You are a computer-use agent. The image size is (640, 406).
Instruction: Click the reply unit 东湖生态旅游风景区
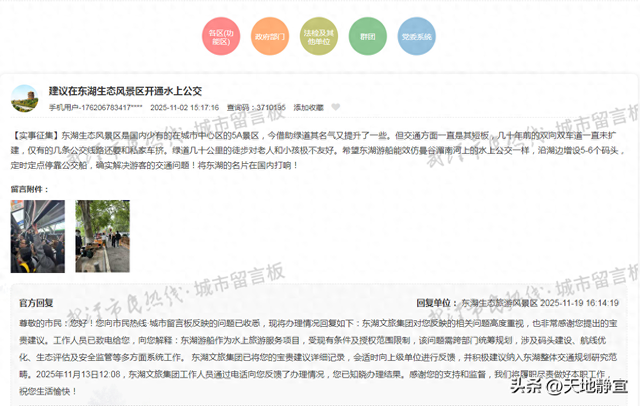click(499, 303)
